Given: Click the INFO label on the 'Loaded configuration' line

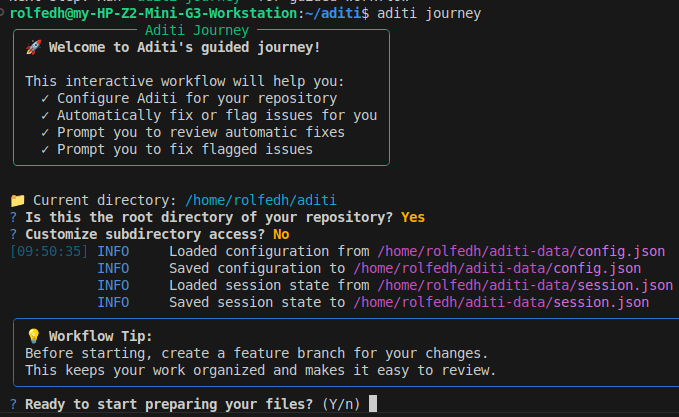Looking at the screenshot, I should pyautogui.click(x=113, y=251).
